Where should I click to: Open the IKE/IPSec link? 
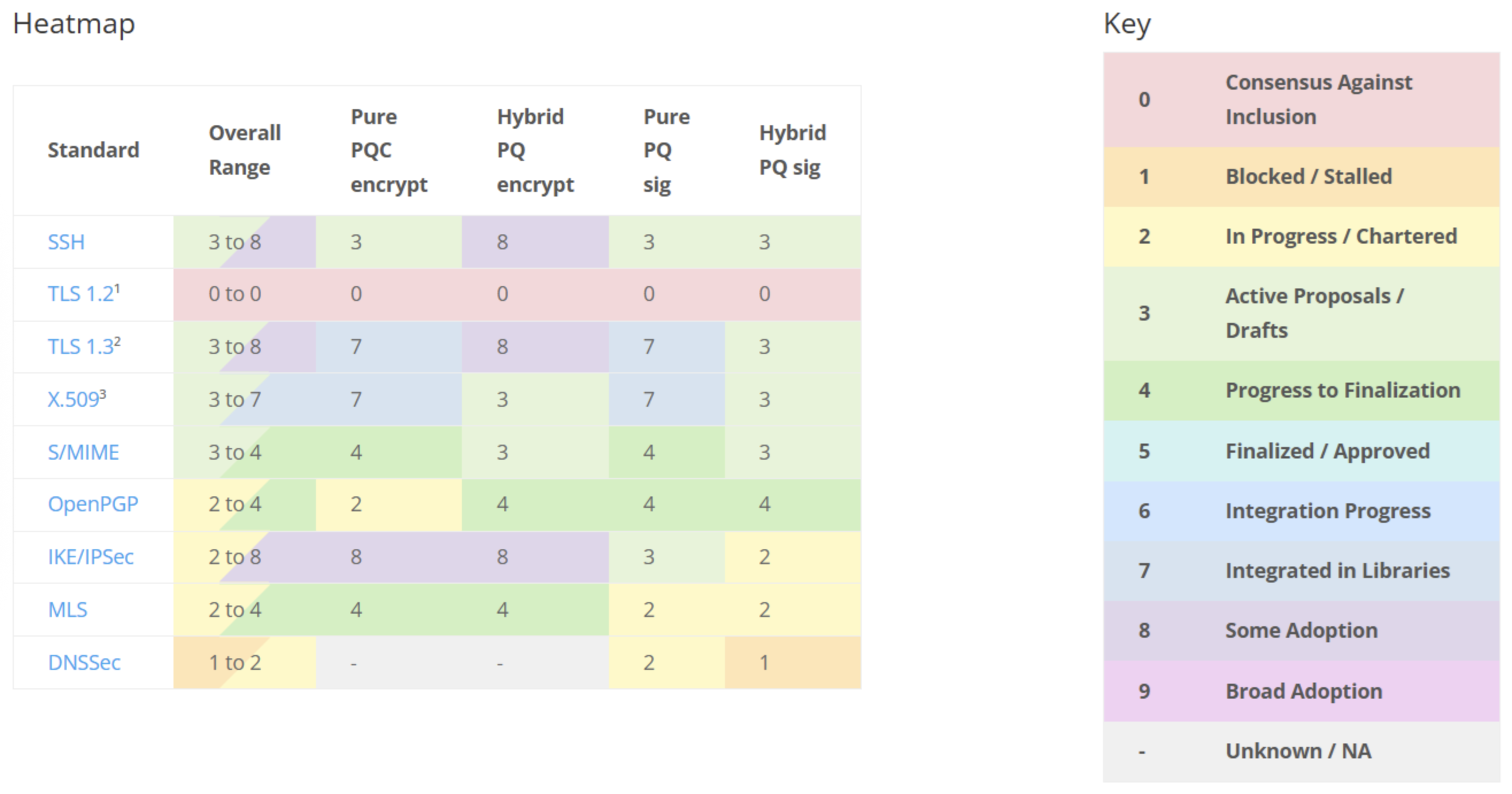(90, 556)
